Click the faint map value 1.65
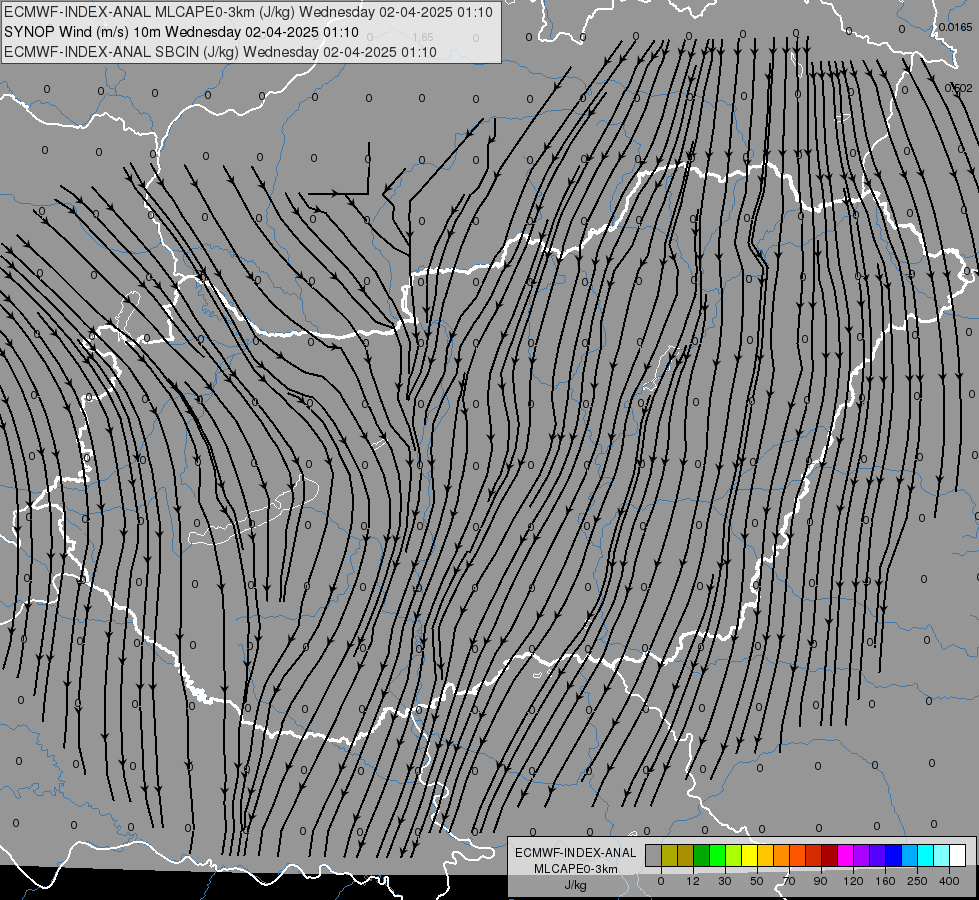 point(423,37)
